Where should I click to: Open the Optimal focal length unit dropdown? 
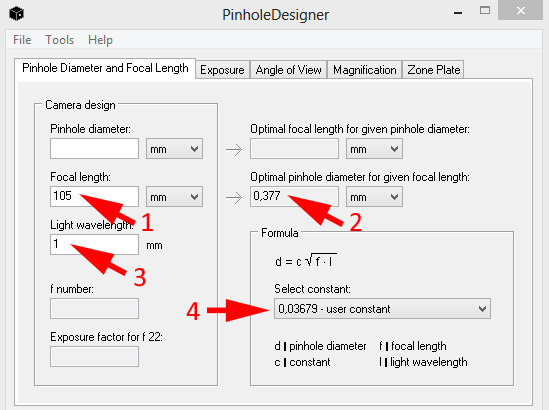point(374,149)
